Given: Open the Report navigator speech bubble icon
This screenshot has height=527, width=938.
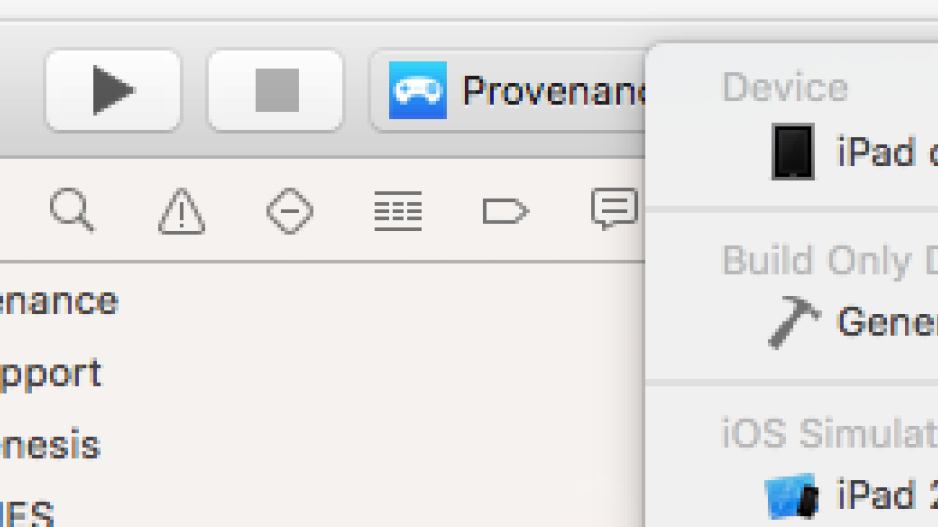Looking at the screenshot, I should point(614,209).
